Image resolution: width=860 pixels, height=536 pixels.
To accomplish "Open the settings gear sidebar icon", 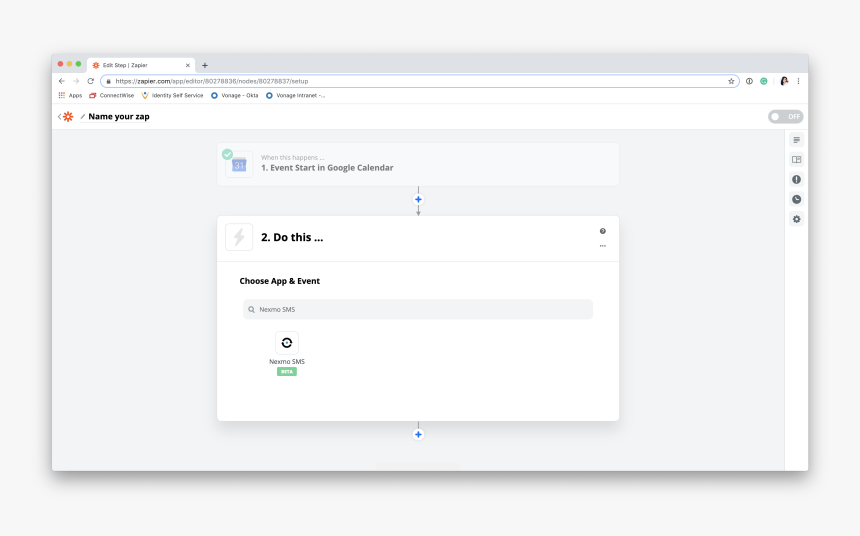I will 796,219.
